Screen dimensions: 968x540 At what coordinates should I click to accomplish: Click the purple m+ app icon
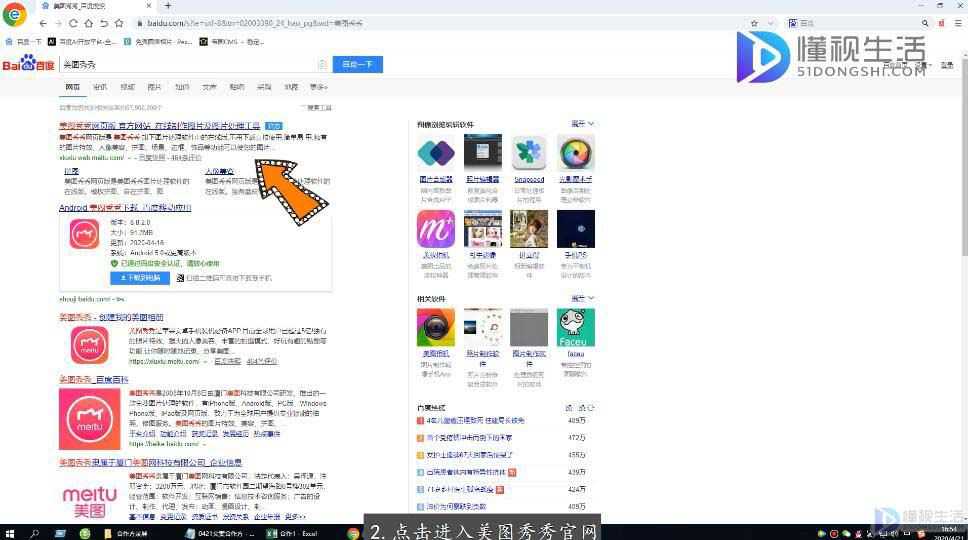click(x=436, y=229)
